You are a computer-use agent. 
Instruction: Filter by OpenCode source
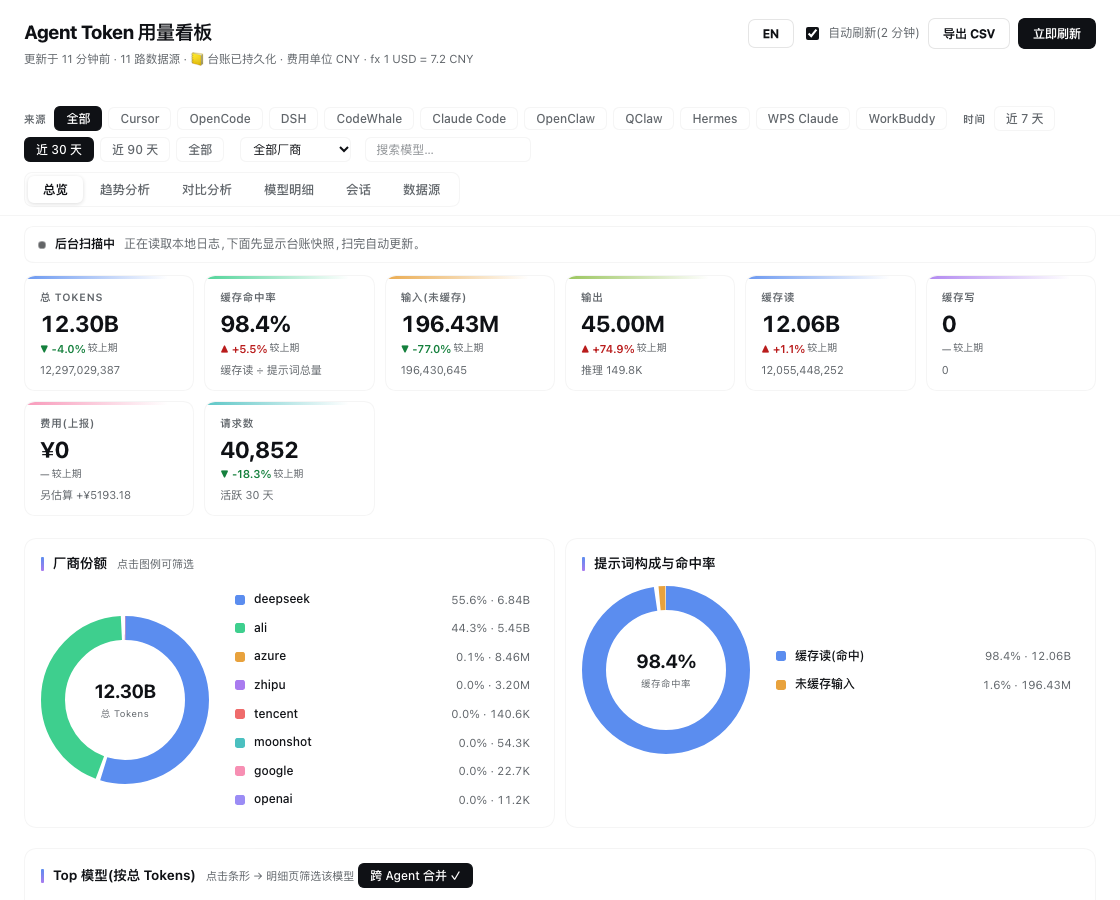coord(220,119)
